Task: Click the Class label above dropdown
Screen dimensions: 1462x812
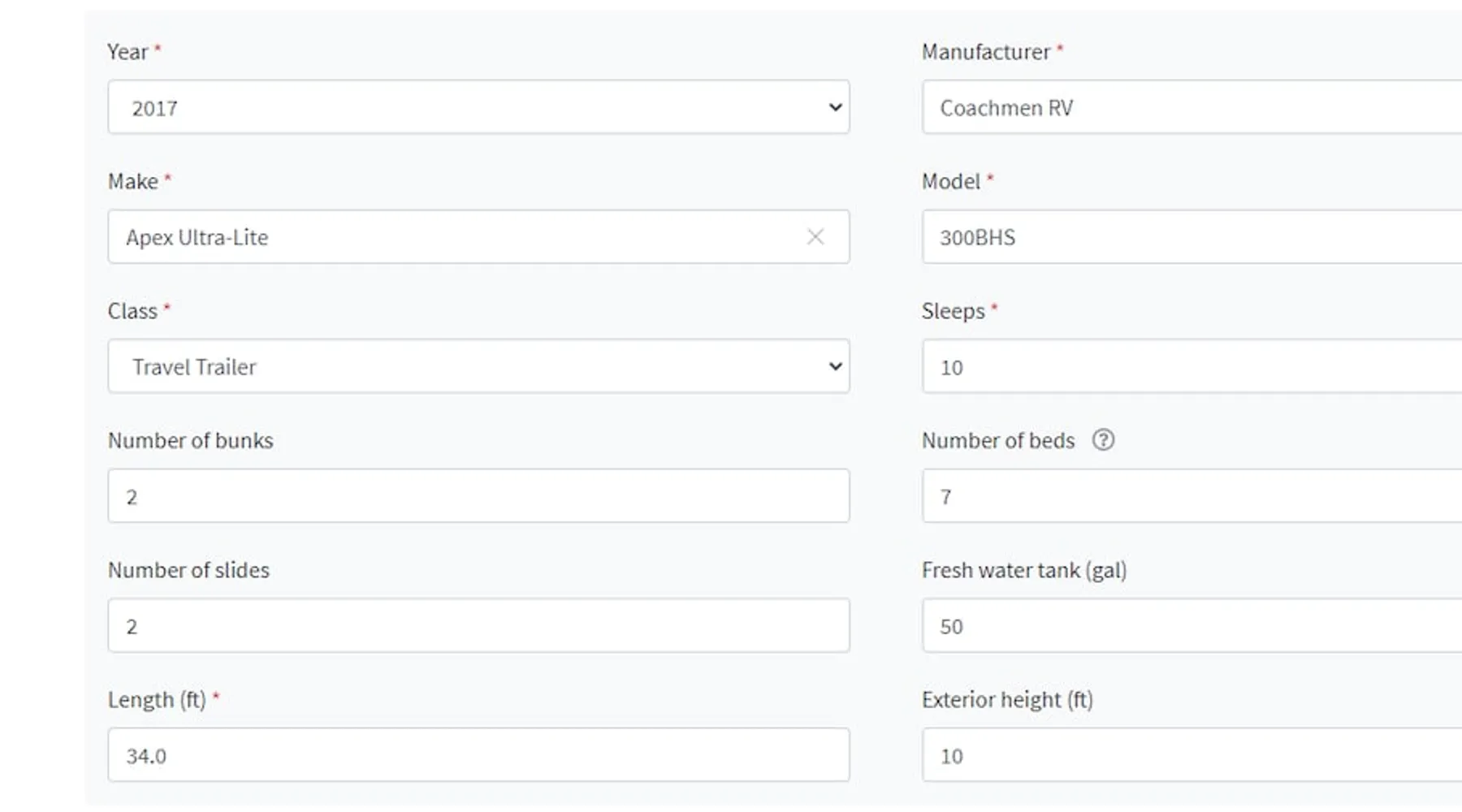Action: click(132, 311)
